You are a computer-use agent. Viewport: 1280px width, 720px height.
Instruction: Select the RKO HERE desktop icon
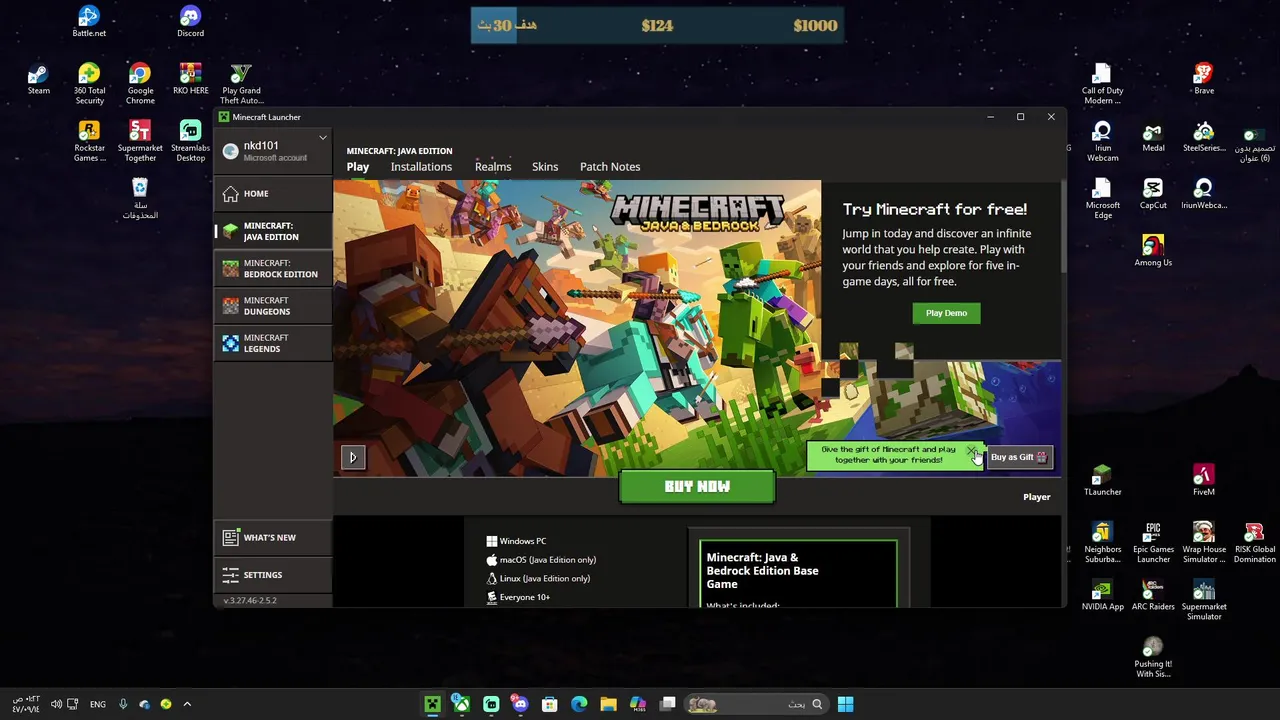190,79
